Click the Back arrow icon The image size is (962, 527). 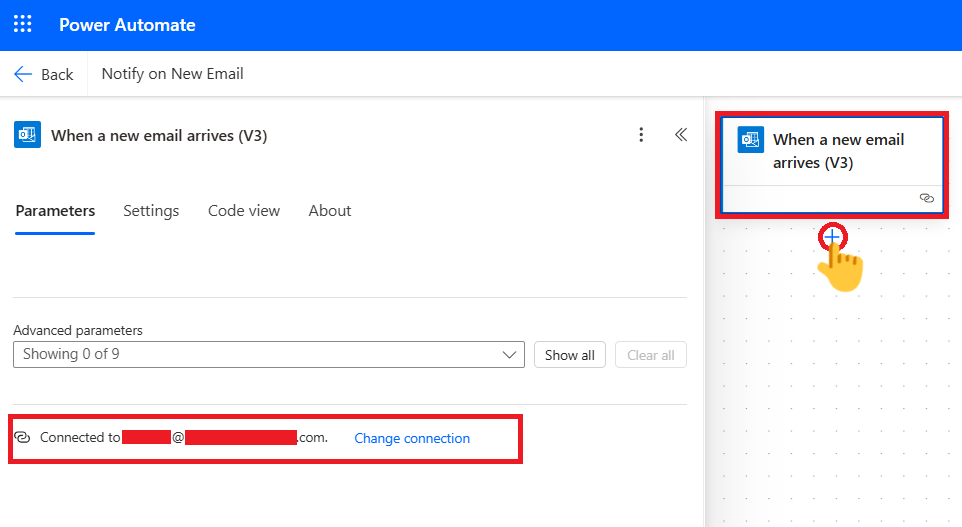[23, 74]
